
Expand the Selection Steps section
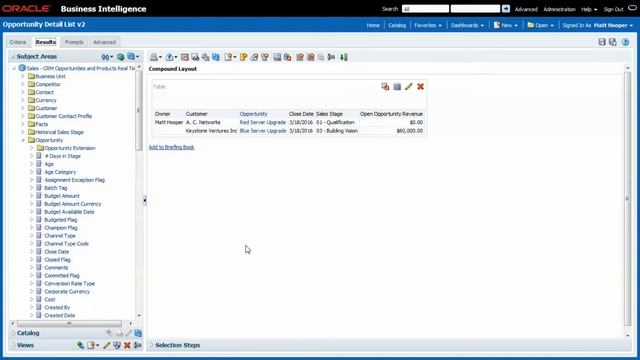click(x=152, y=345)
